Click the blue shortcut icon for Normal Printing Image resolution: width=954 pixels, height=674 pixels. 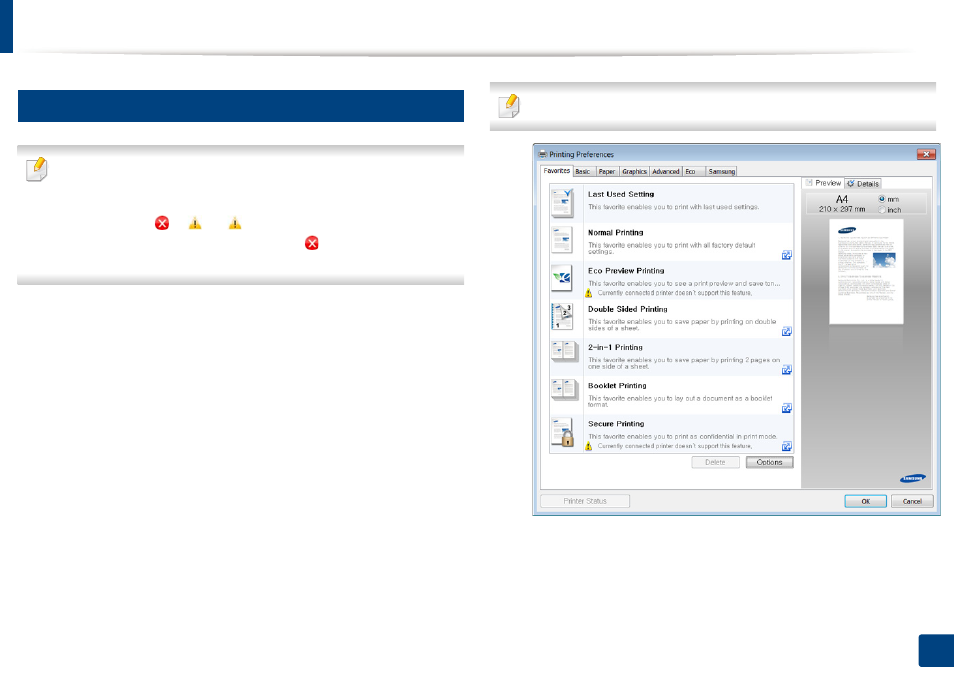coord(787,255)
